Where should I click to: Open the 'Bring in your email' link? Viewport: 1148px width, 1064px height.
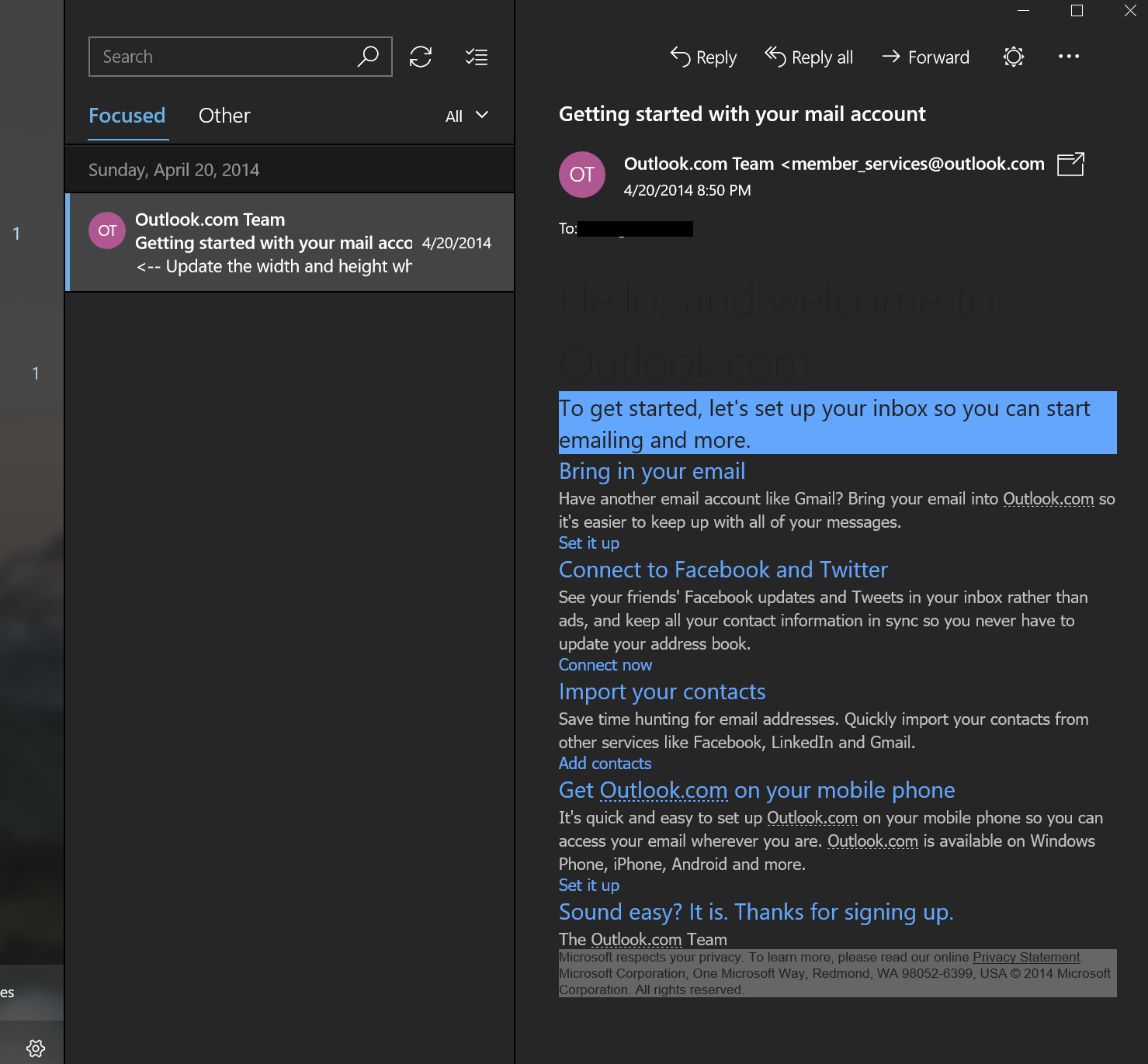(652, 471)
